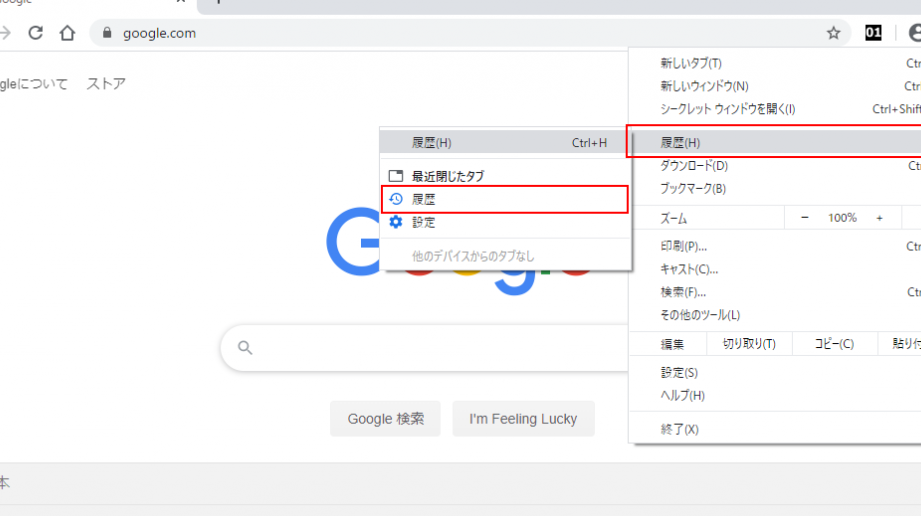The image size is (921, 516).
Task: Increase zoom with the plus button
Action: (x=880, y=217)
